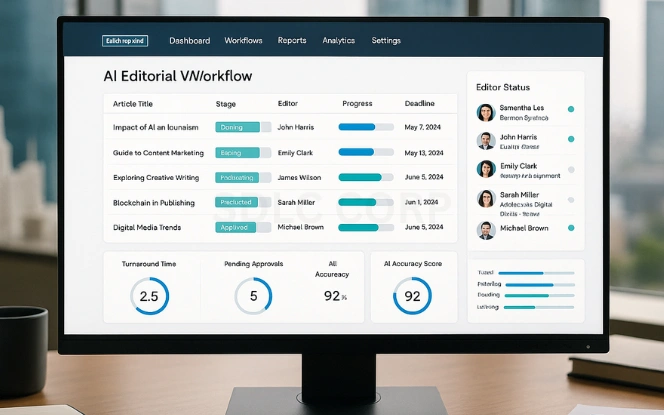Open the Exploring Creative Writing article
Screen dimensions: 664x415
pyautogui.click(x=158, y=178)
